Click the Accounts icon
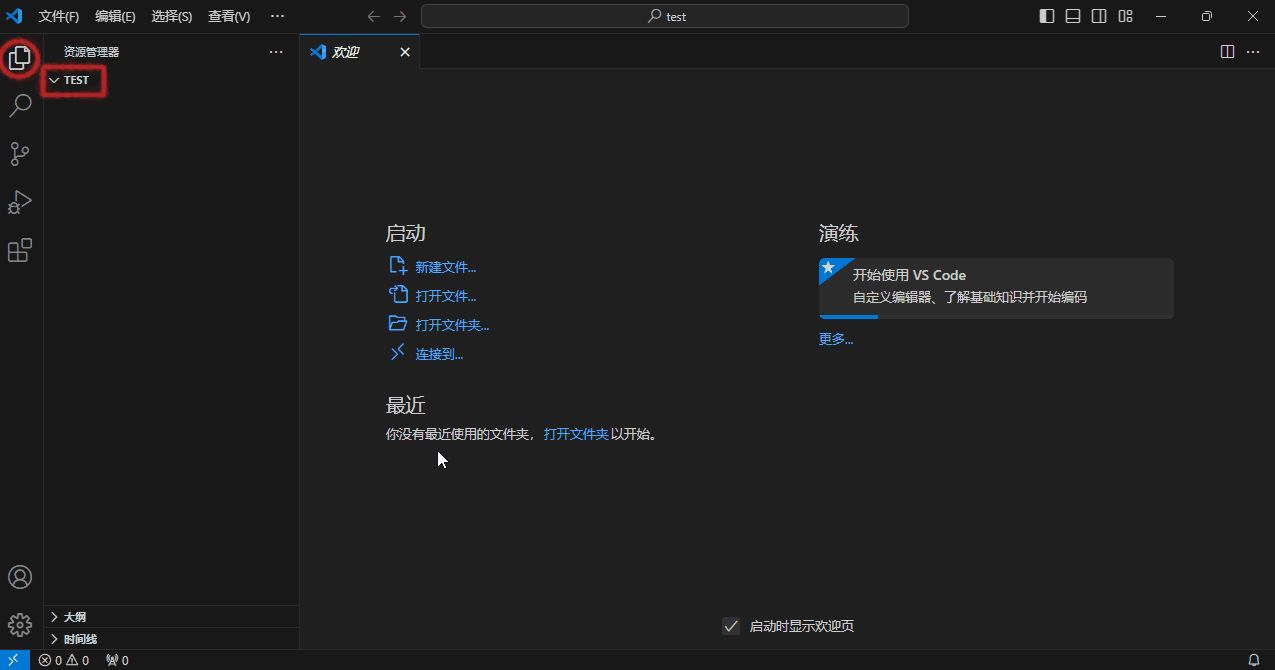Viewport: 1275px width, 670px height. (x=20, y=576)
